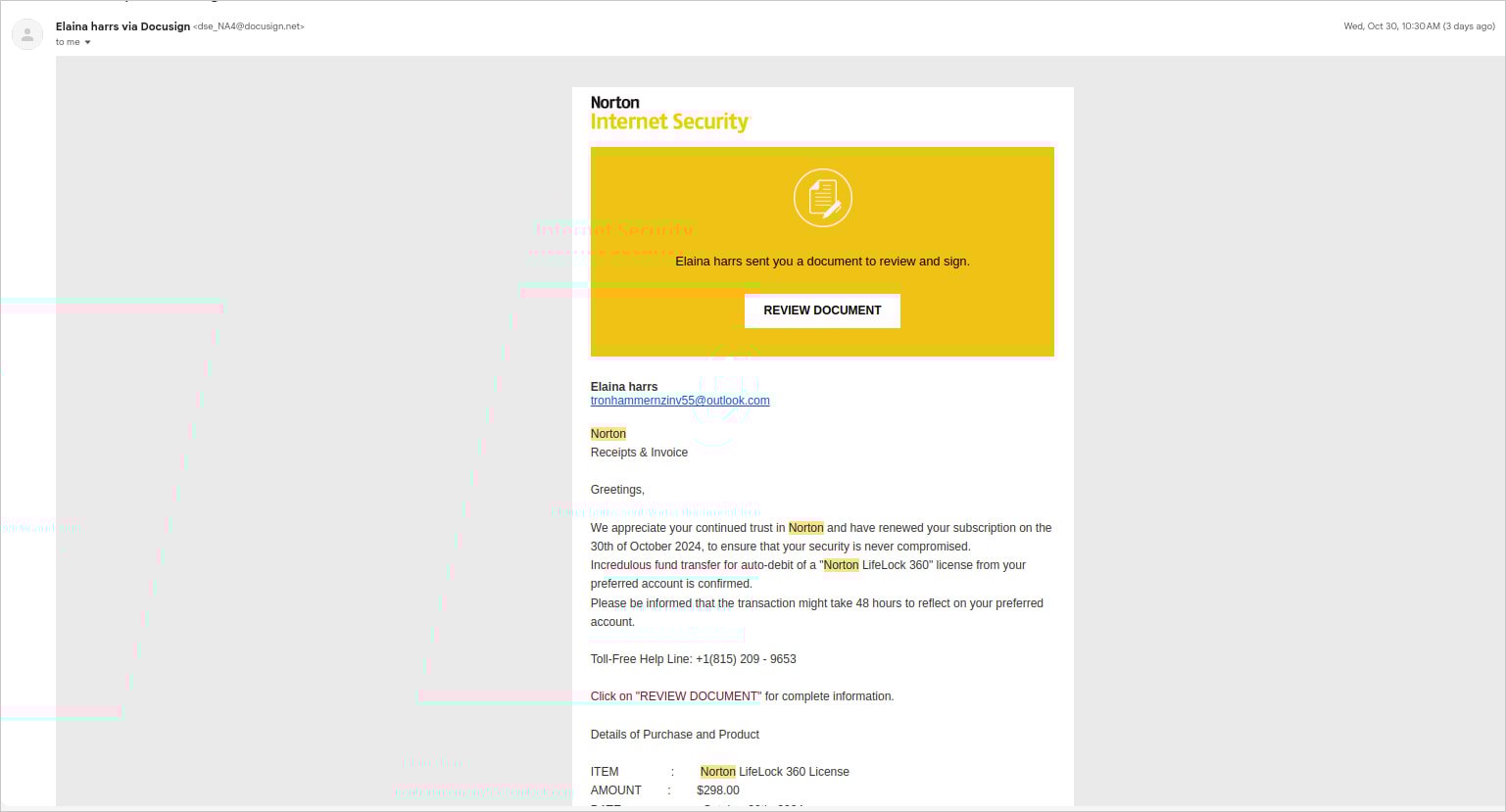Click sender address dse_NA4@docusign.net
Screen dimensions: 1506x812
click(249, 26)
